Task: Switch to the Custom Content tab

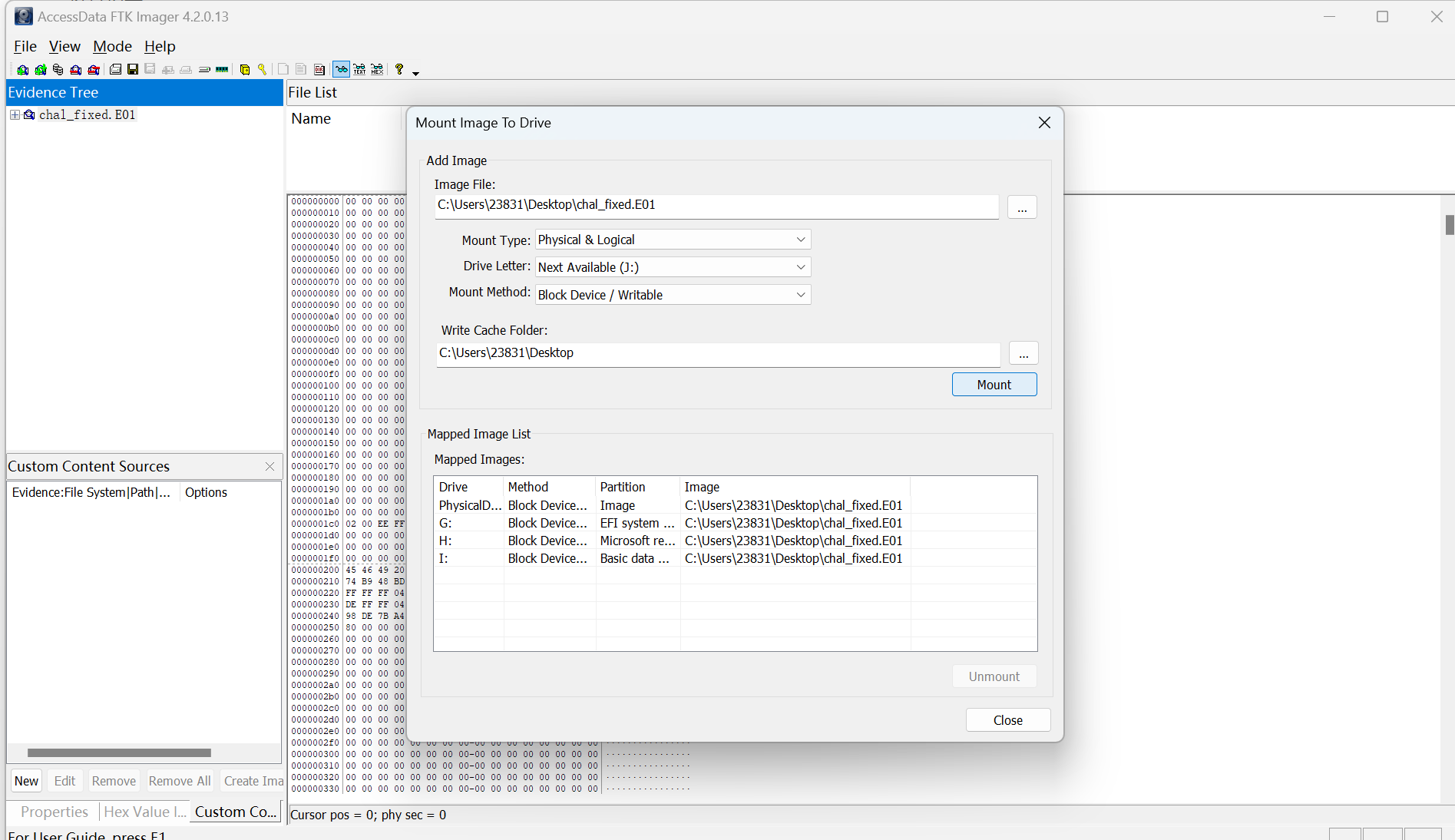Action: point(236,812)
